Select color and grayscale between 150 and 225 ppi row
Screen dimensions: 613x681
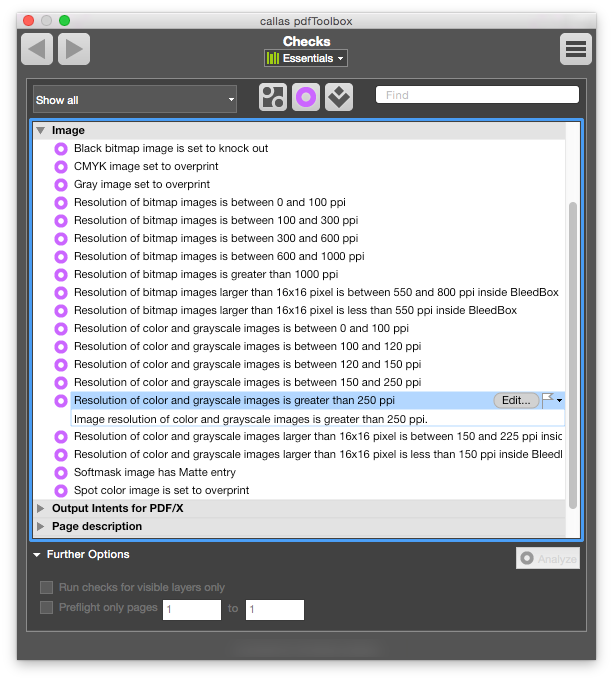click(x=318, y=436)
